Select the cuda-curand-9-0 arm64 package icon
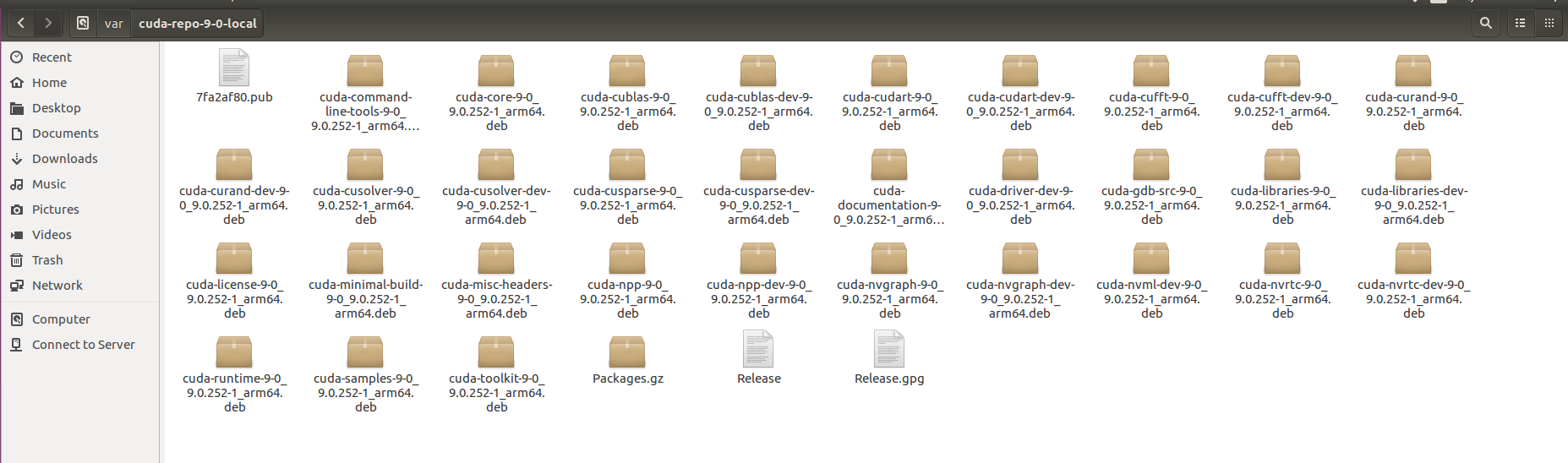The height and width of the screenshot is (463, 1568). click(x=1413, y=70)
